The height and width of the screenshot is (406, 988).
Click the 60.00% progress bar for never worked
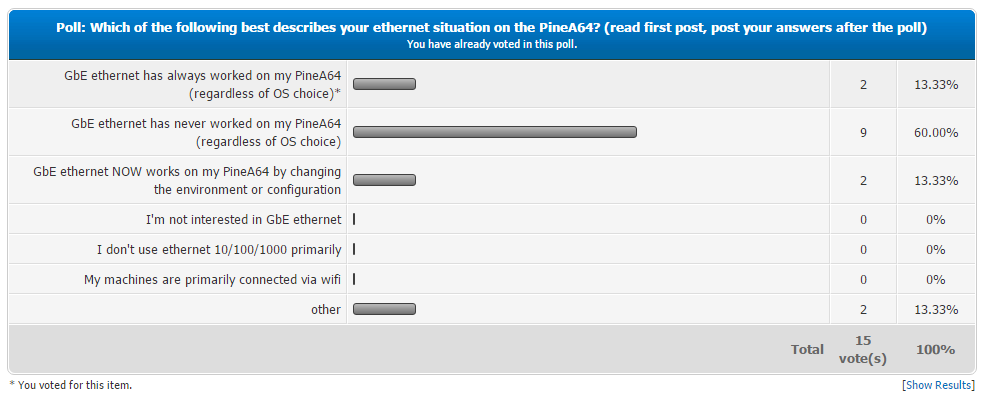pyautogui.click(x=495, y=132)
